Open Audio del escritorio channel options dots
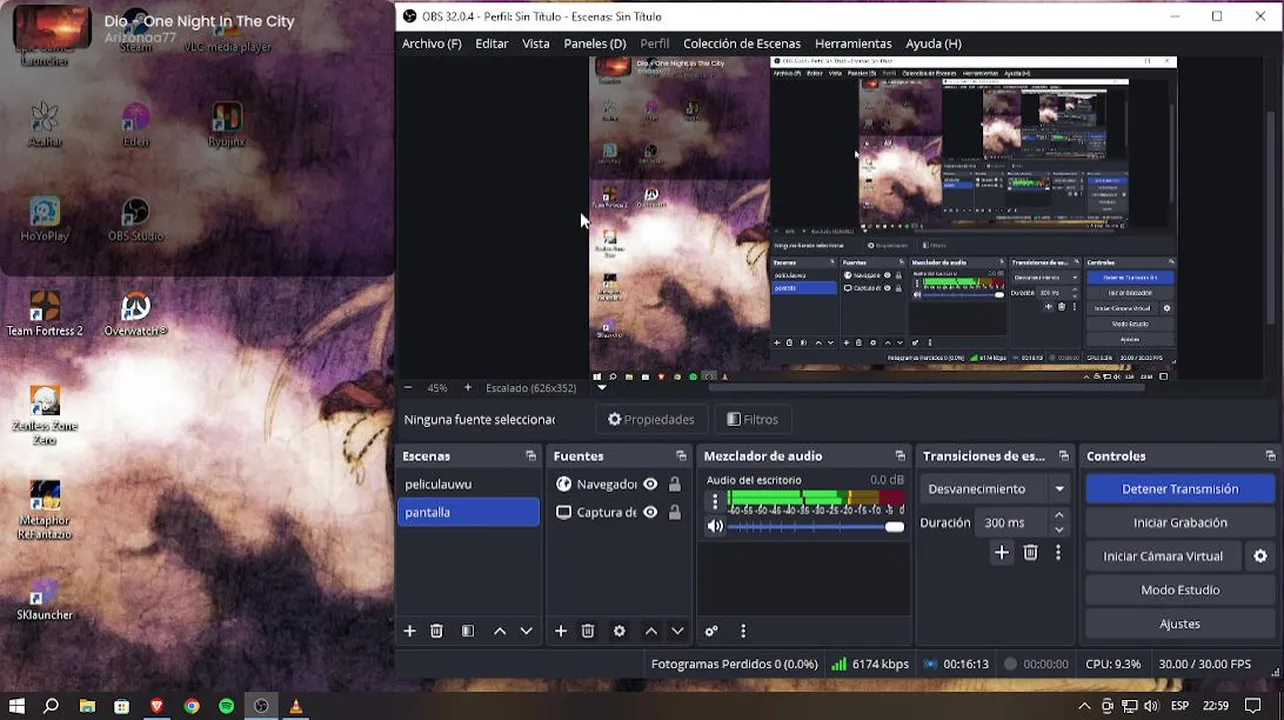The image size is (1284, 720). pos(715,502)
